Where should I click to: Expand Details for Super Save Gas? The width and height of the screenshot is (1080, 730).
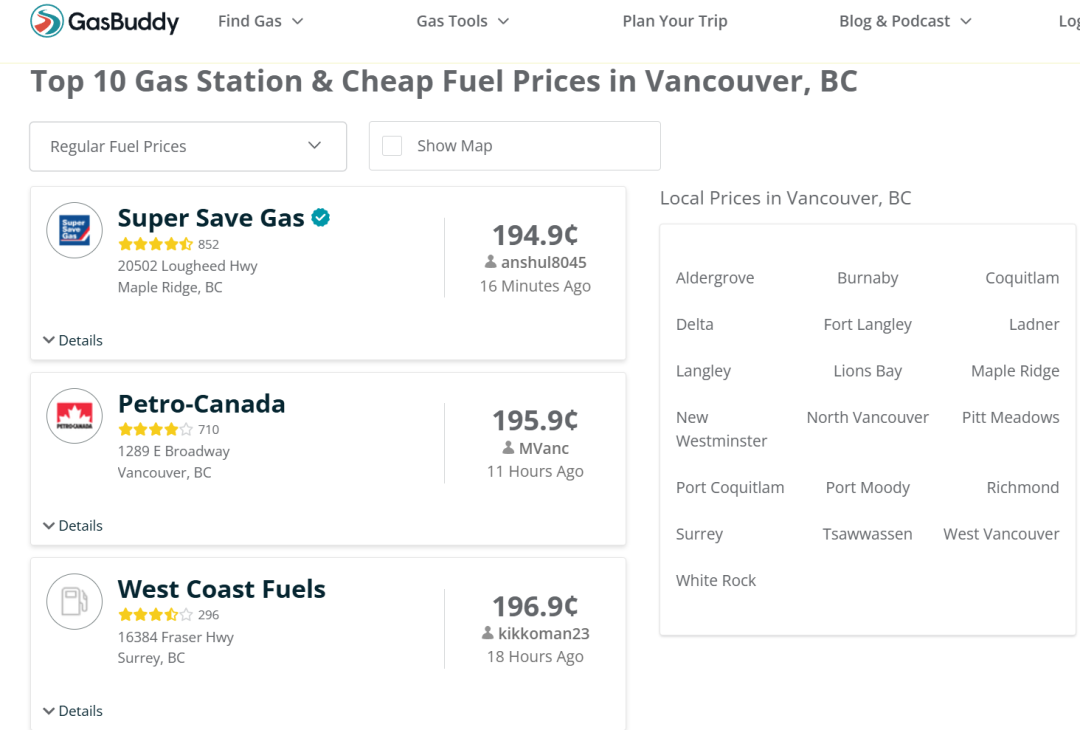(x=73, y=340)
